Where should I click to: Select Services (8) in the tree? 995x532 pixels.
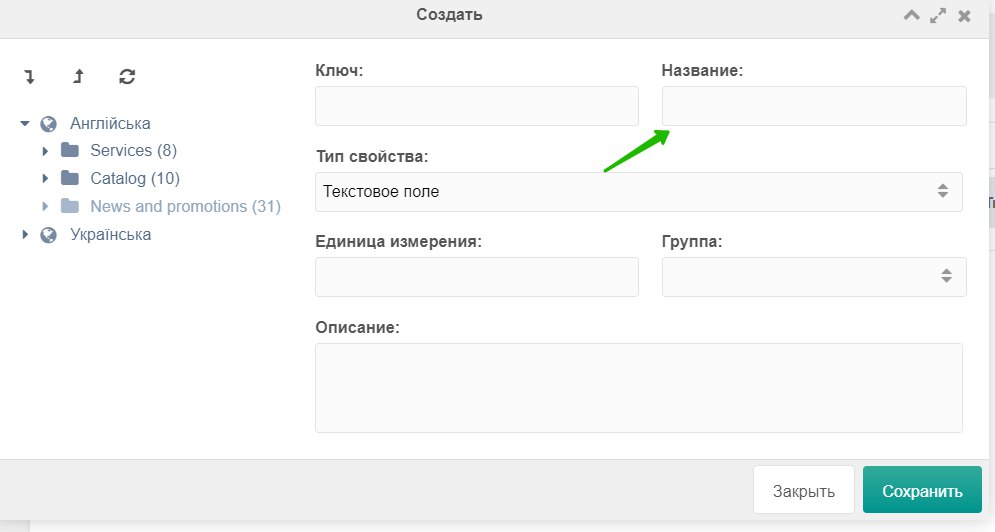[x=133, y=150]
